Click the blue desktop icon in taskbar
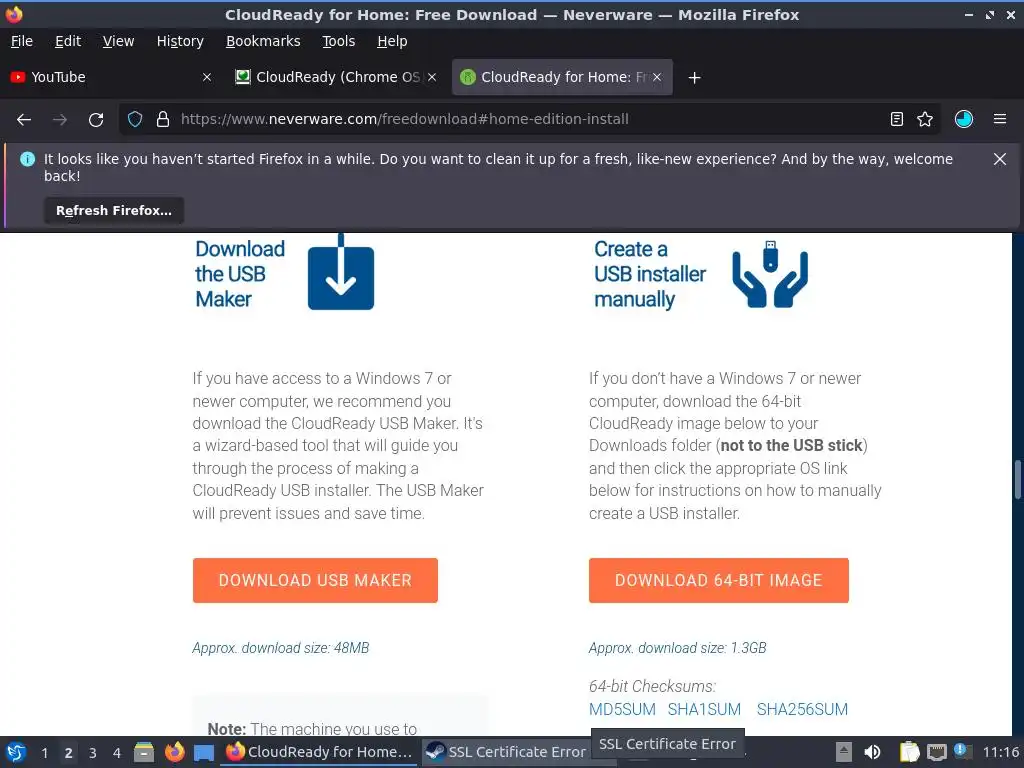 204,753
